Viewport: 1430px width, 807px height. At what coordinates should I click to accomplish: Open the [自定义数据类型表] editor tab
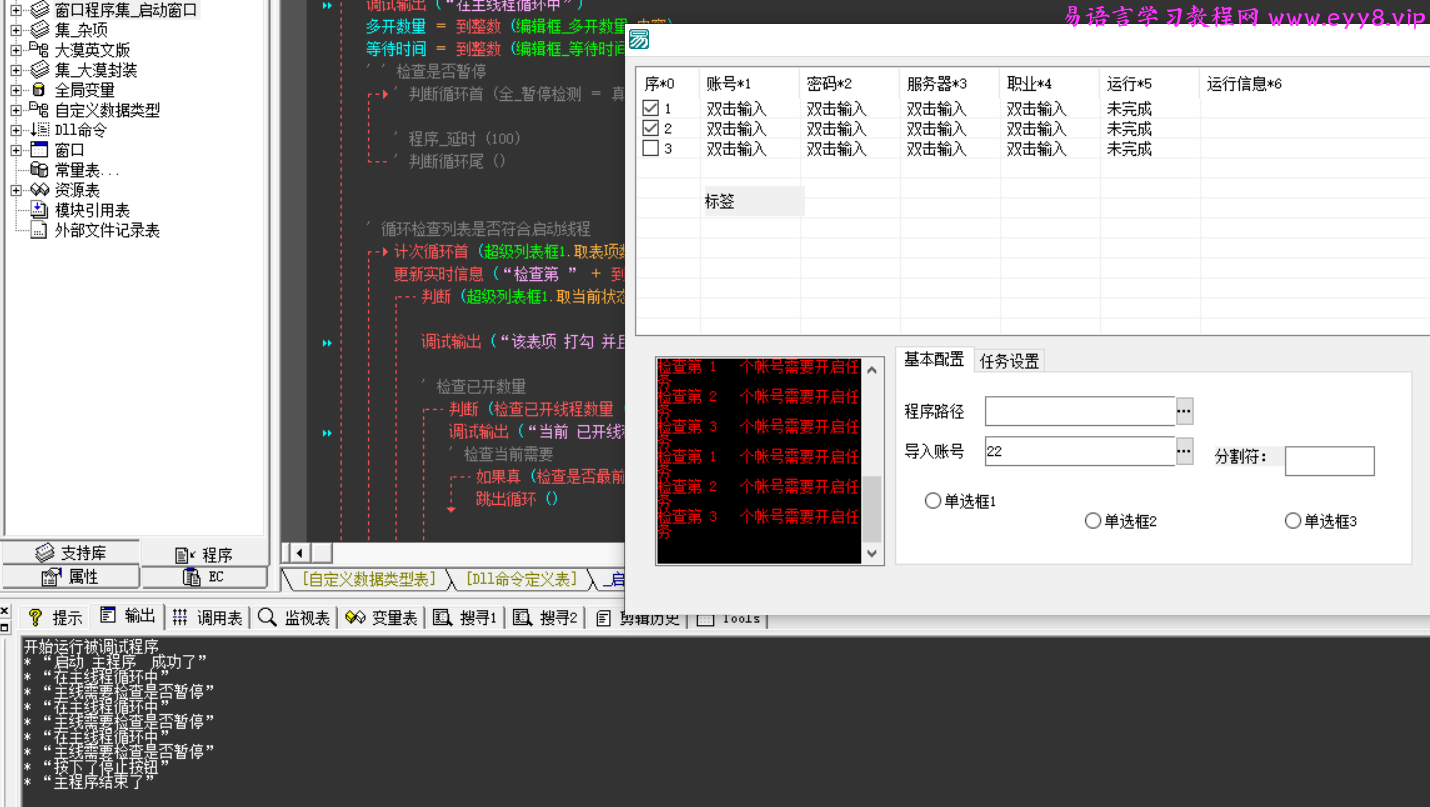tap(368, 579)
